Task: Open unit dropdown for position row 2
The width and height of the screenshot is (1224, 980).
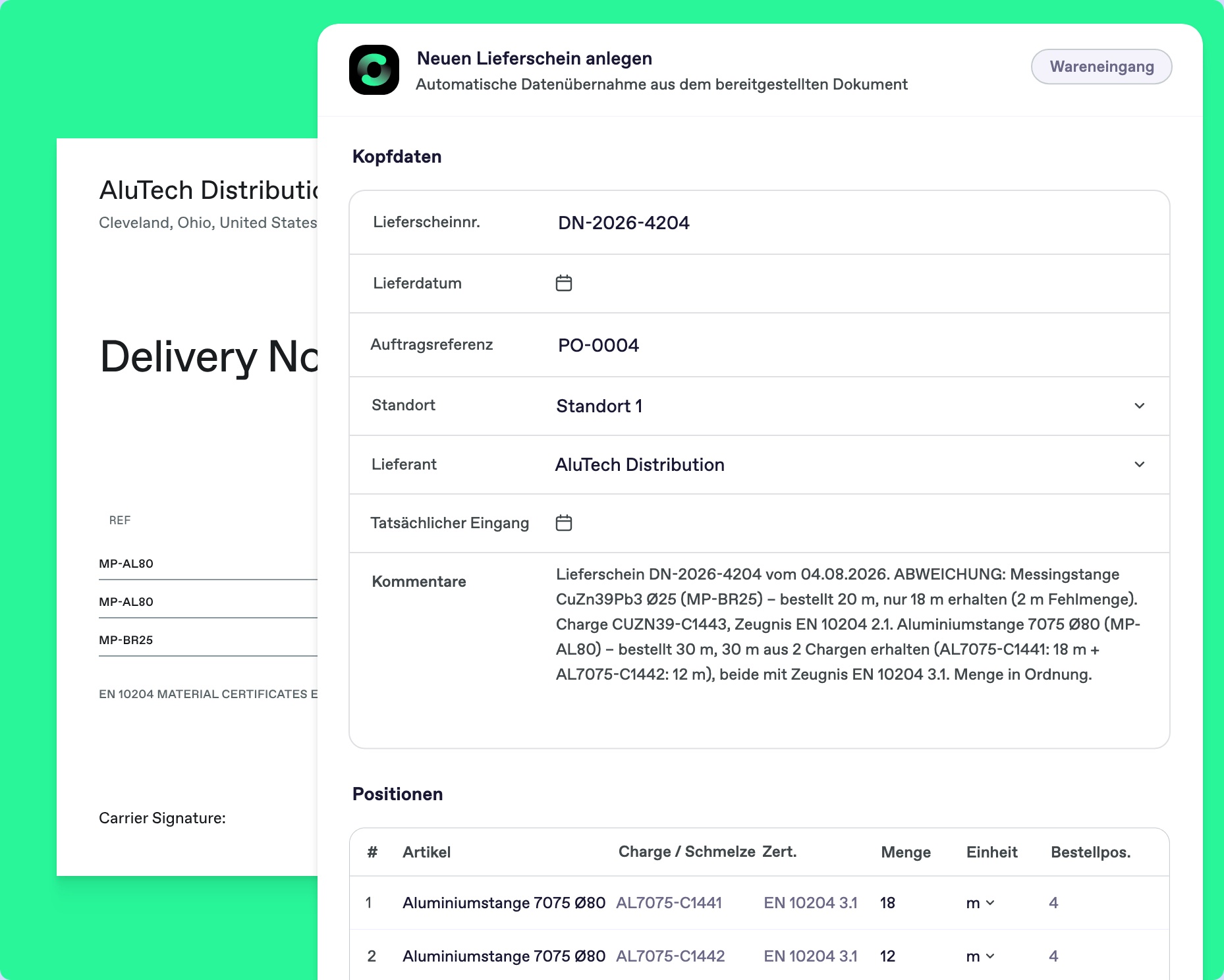Action: coord(980,956)
